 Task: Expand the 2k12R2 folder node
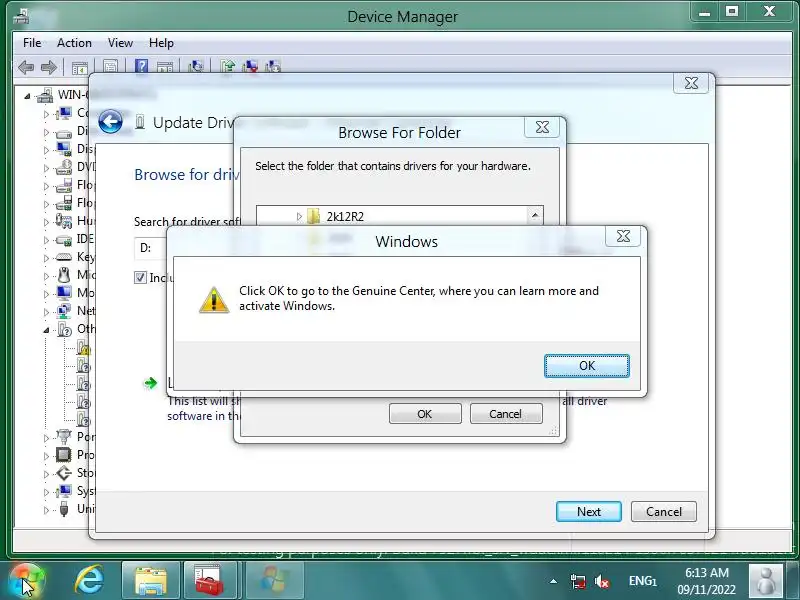pos(299,217)
